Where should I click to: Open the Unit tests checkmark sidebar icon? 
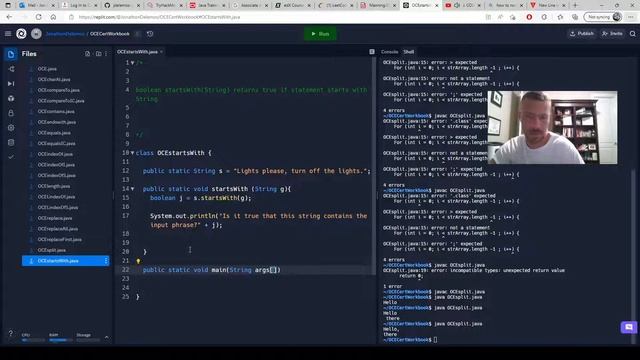[x=11, y=157]
